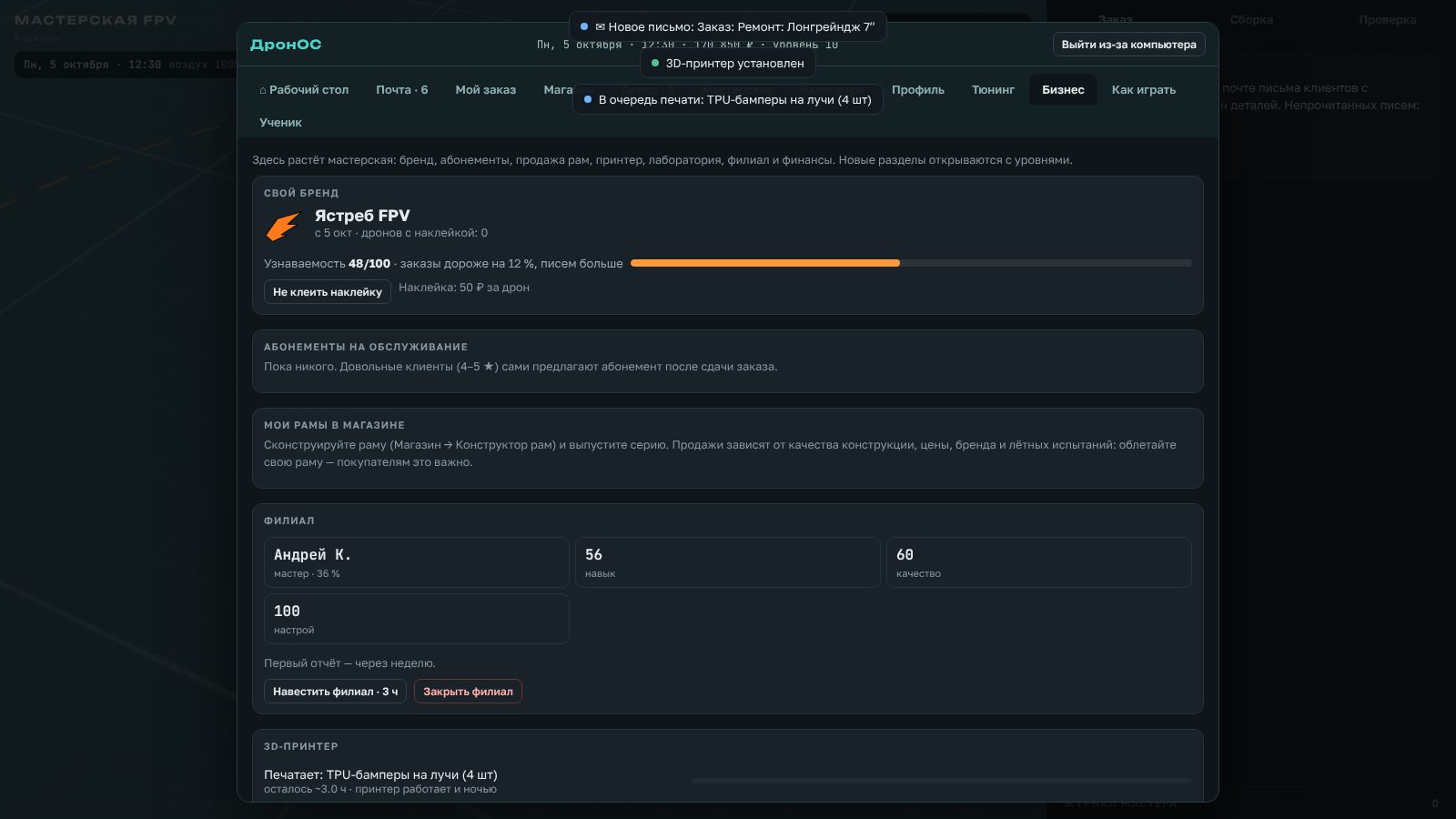
Task: Open the Как играть tab
Action: click(x=1144, y=90)
